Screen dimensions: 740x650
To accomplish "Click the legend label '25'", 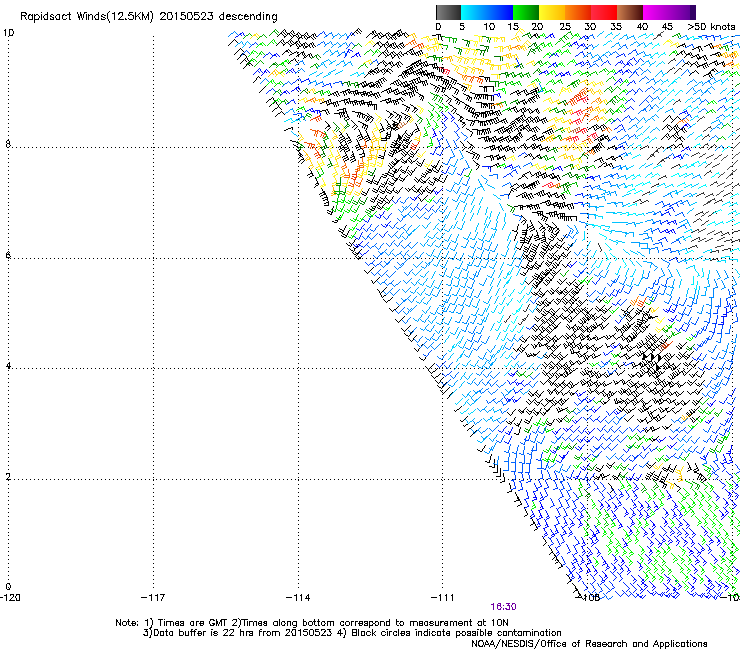I will tap(565, 27).
